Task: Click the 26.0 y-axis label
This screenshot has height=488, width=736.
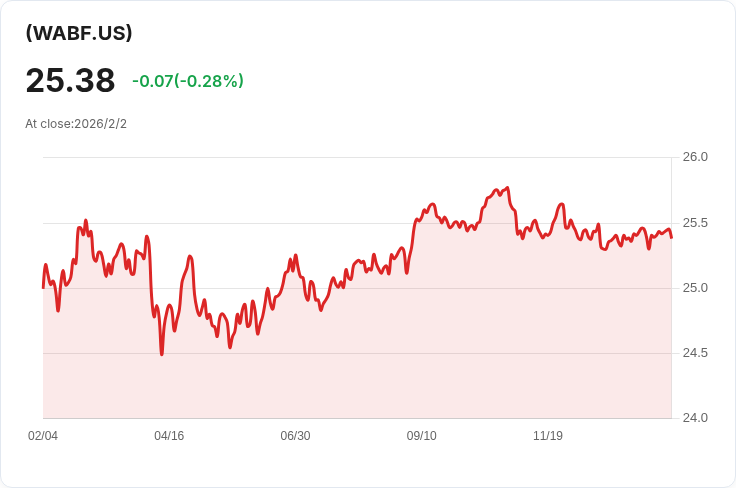Action: (x=695, y=157)
